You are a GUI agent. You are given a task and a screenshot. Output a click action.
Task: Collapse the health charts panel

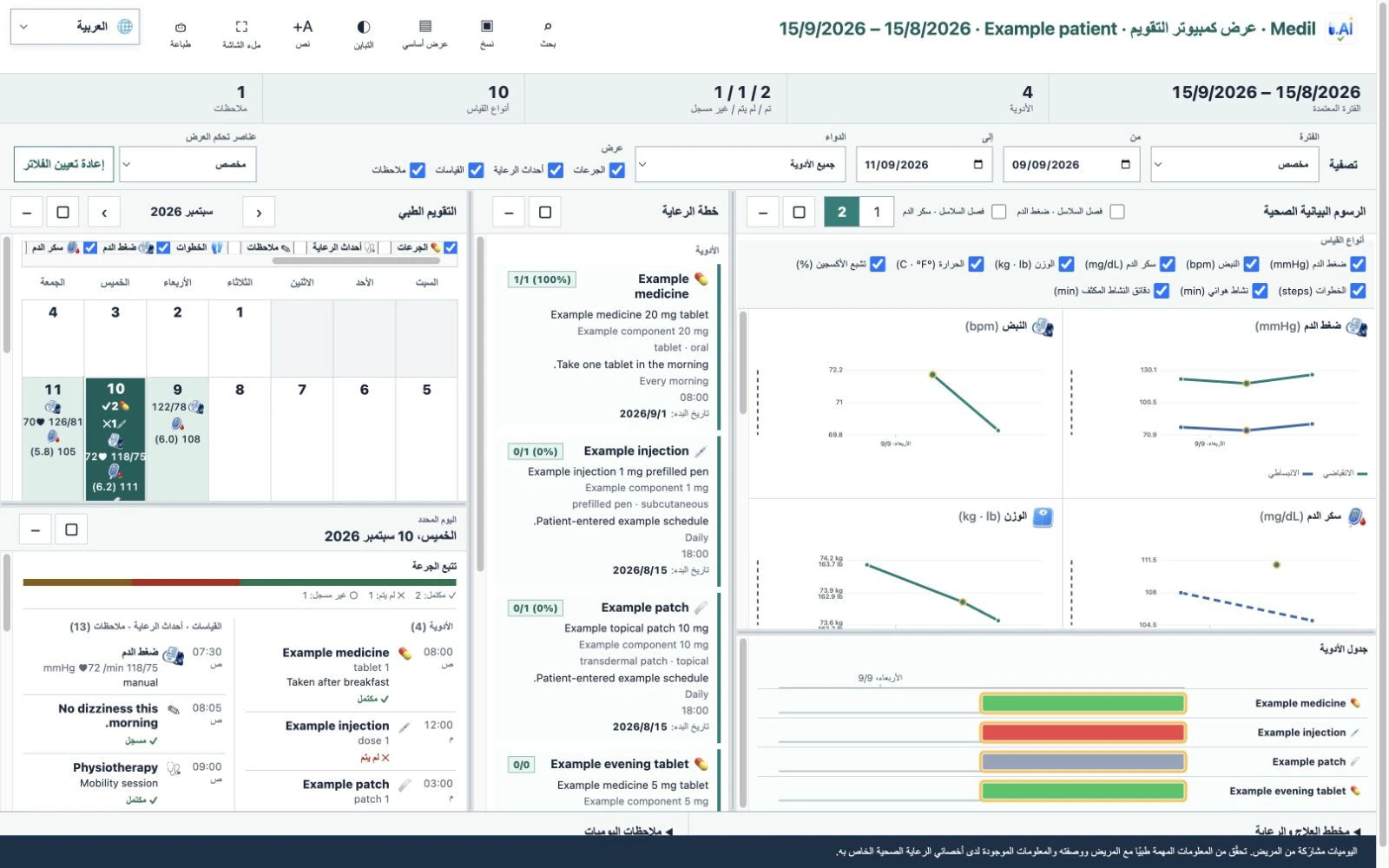[762, 212]
